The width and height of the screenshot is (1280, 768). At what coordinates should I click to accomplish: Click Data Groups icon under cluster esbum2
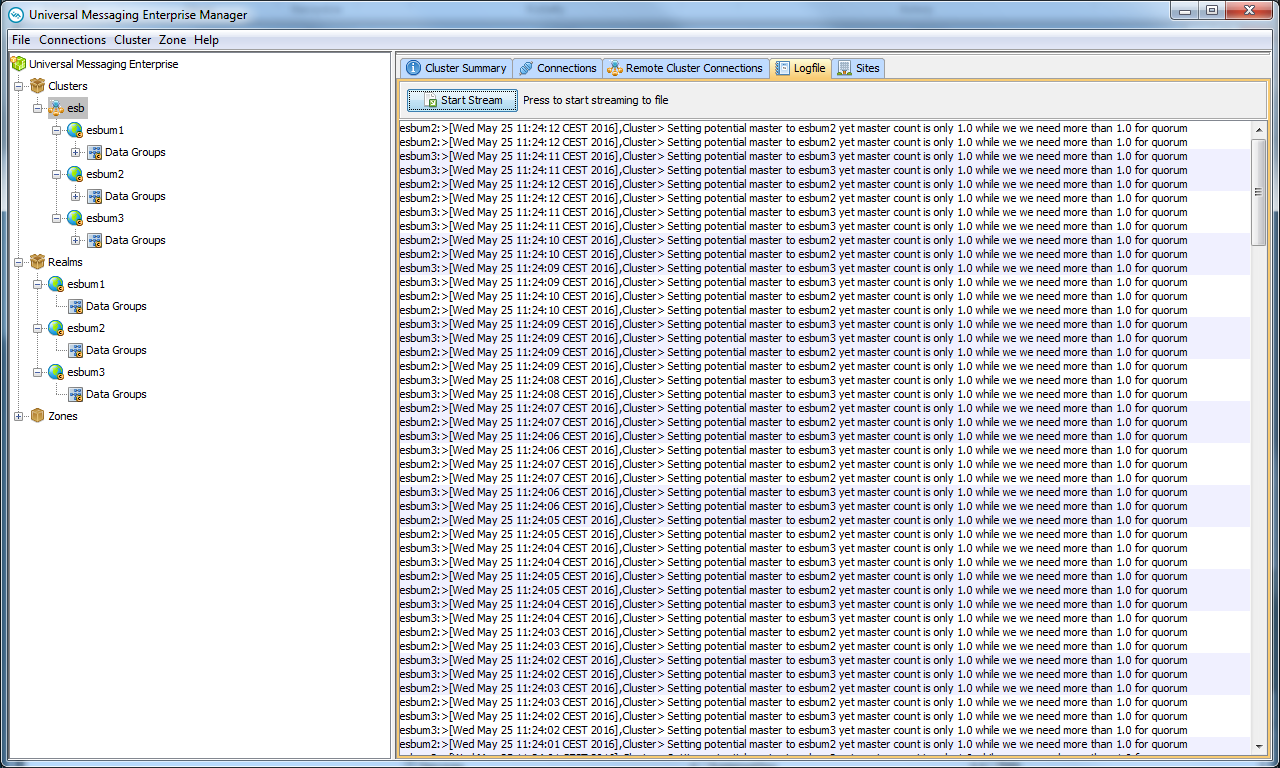click(x=94, y=196)
